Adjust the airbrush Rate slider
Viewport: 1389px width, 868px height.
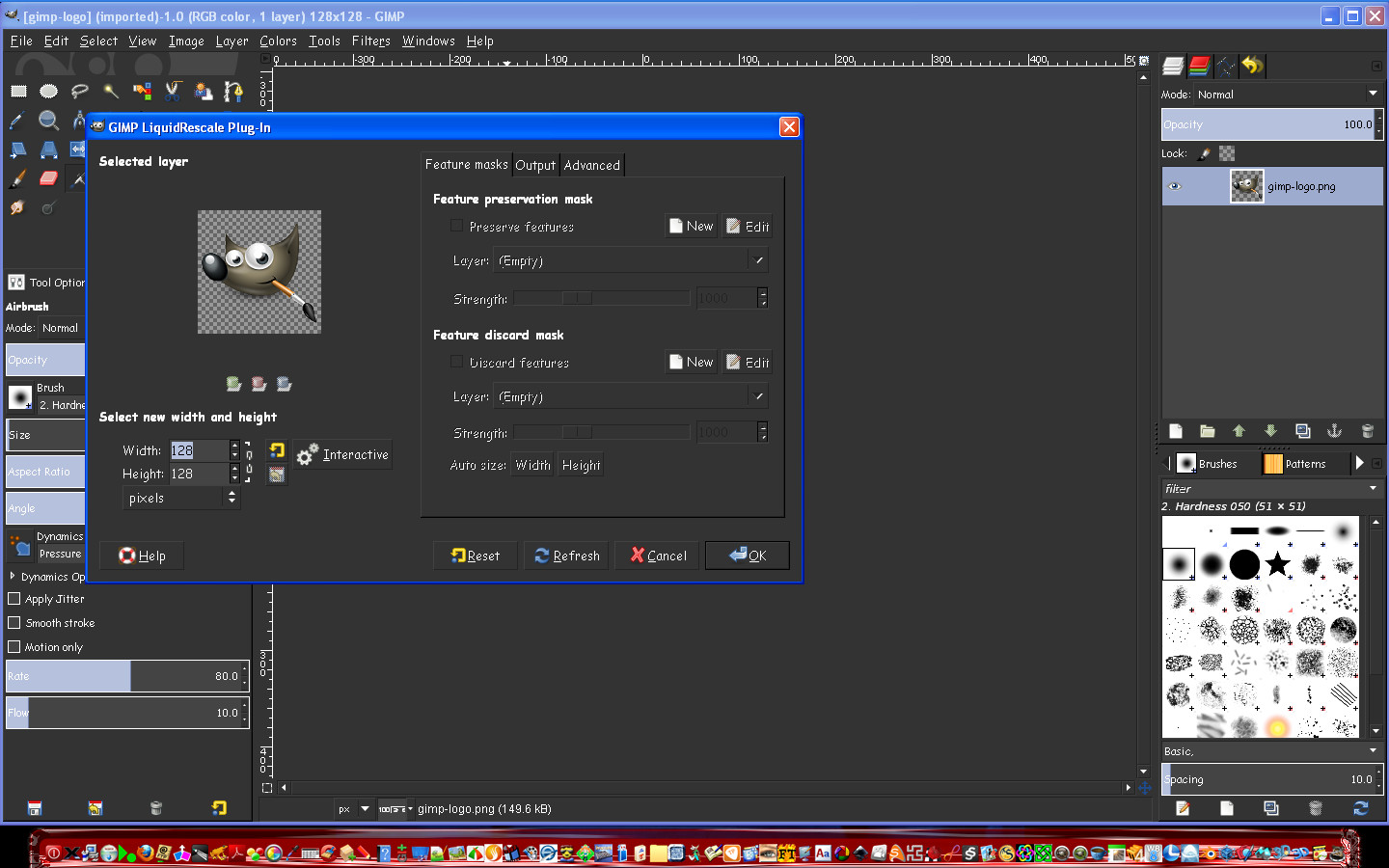(x=127, y=676)
